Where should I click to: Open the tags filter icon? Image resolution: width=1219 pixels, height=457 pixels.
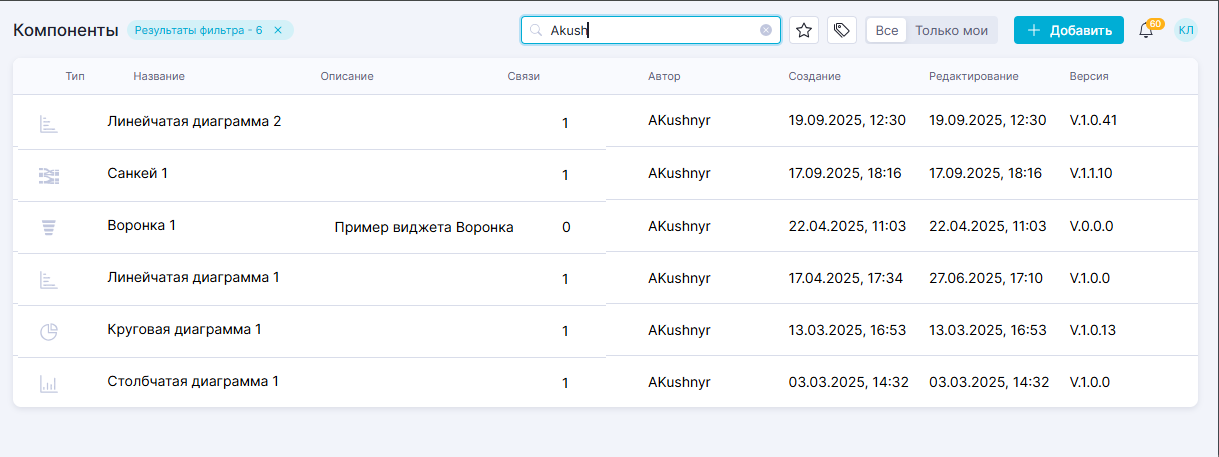click(842, 30)
